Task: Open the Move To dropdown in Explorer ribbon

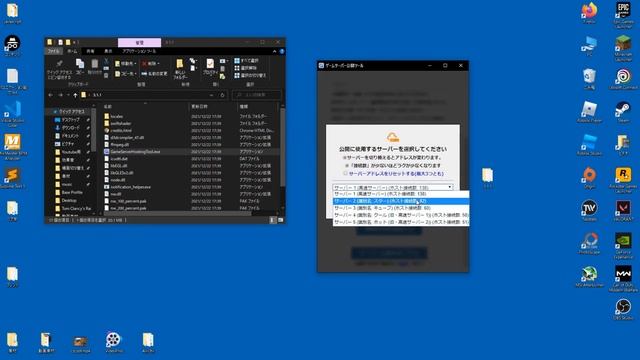Action: click(126, 64)
